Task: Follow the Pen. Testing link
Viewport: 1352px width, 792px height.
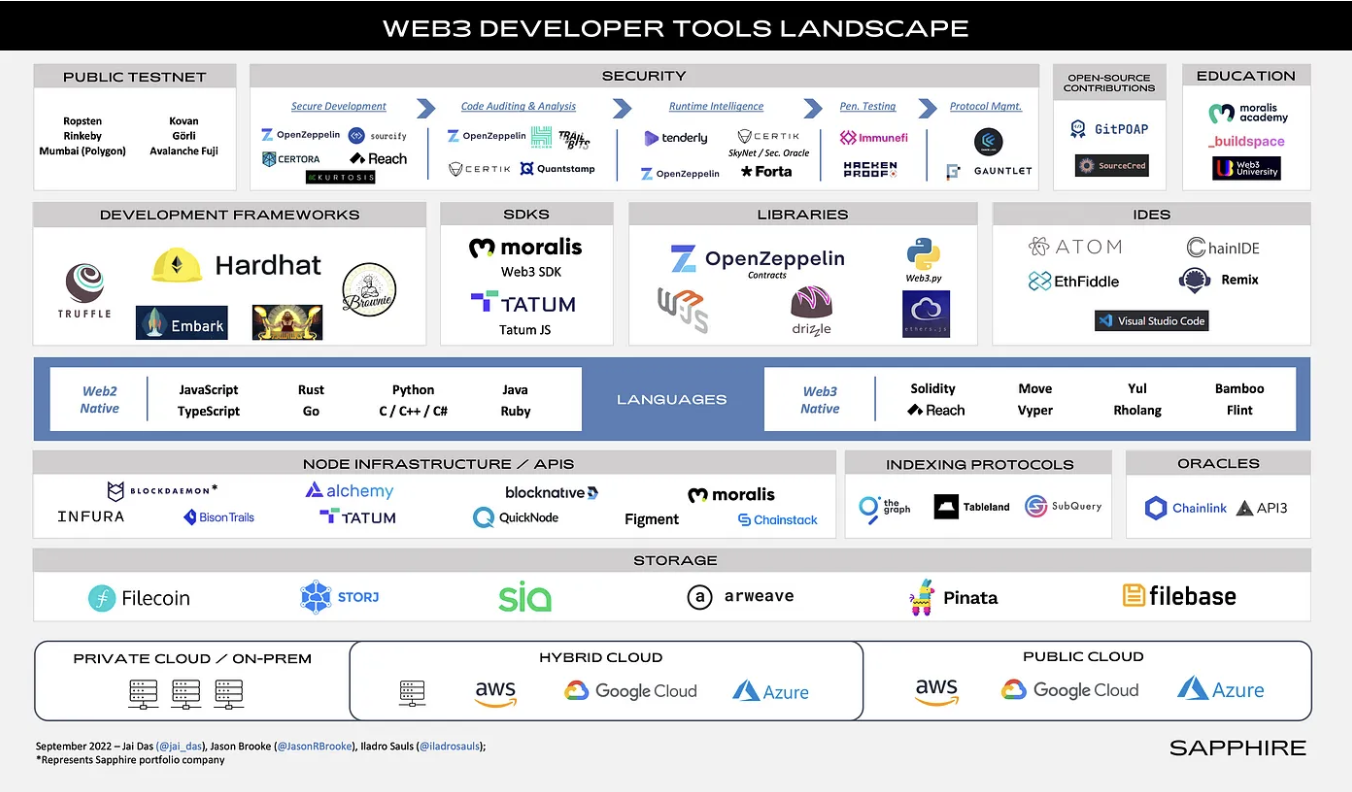Action: click(x=868, y=106)
